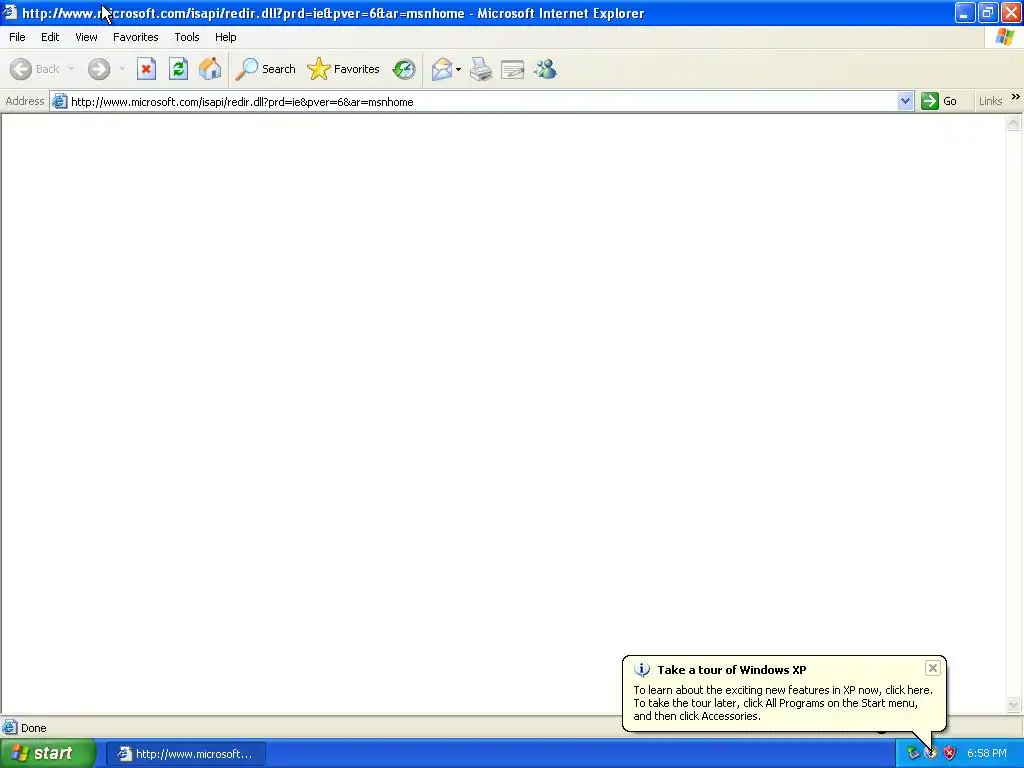Restore down the Internet Explorer window
This screenshot has height=768, width=1024.
click(x=988, y=12)
